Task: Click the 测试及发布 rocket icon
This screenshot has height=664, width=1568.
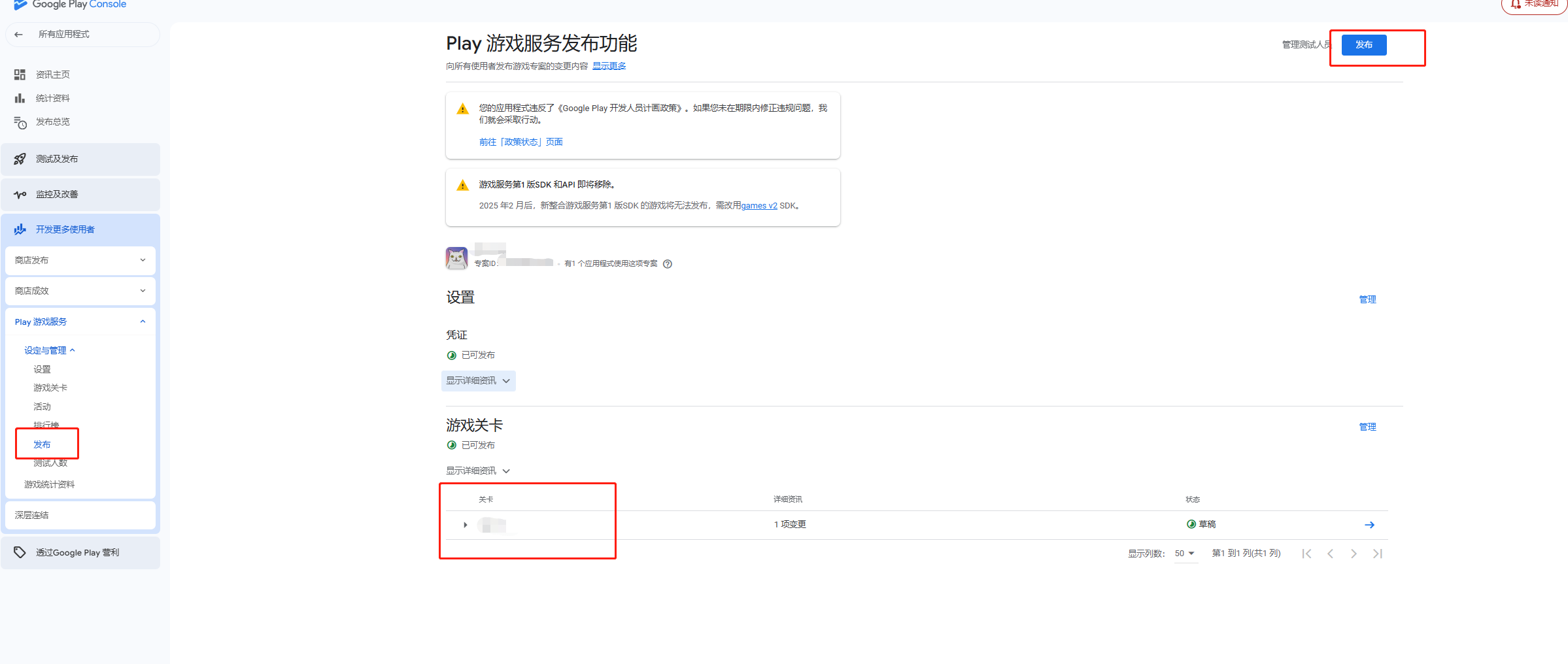Action: pos(20,159)
